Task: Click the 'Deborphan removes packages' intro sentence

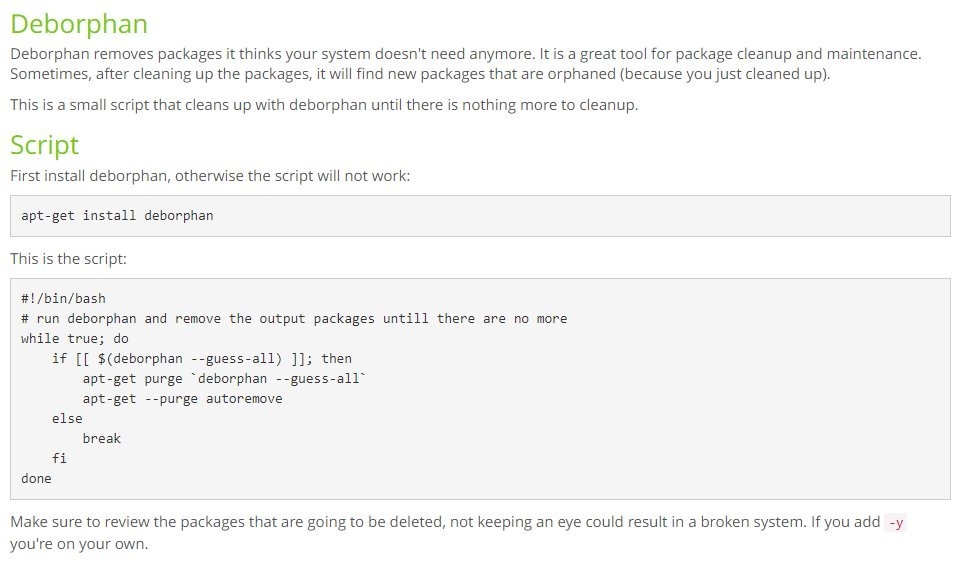Action: [x=465, y=54]
